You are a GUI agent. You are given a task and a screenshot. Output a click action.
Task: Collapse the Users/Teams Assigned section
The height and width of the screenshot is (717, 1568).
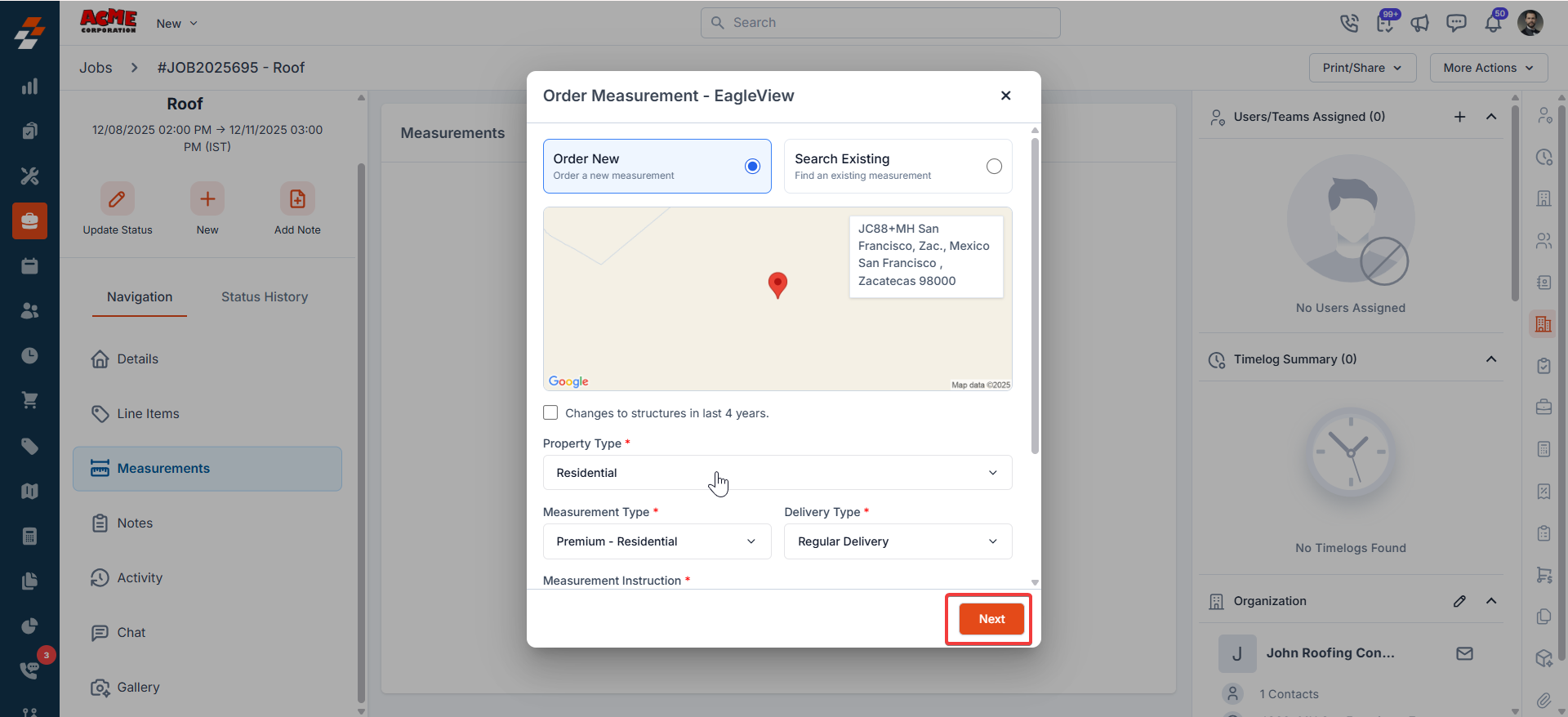pyautogui.click(x=1491, y=117)
